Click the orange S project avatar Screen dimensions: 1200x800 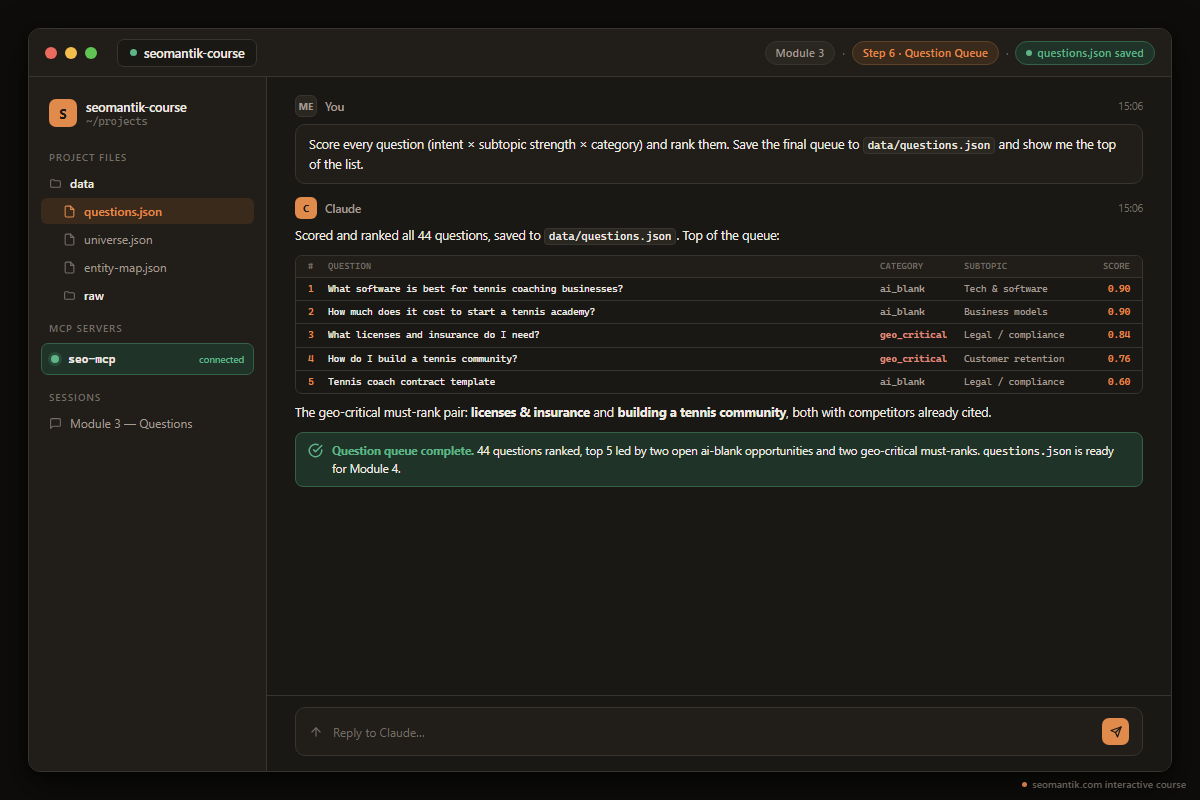coord(63,113)
